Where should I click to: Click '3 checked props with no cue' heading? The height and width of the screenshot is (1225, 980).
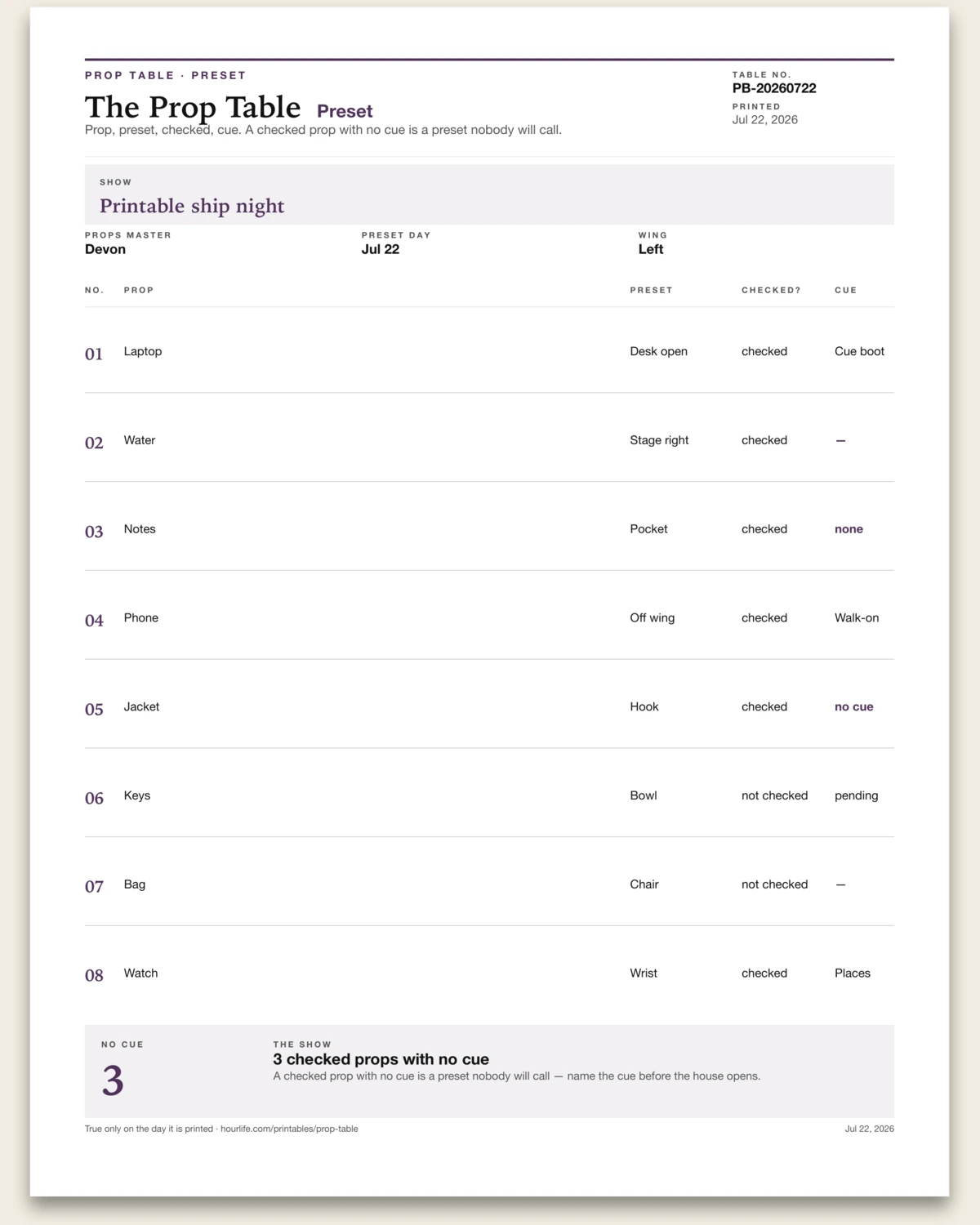pos(381,1059)
